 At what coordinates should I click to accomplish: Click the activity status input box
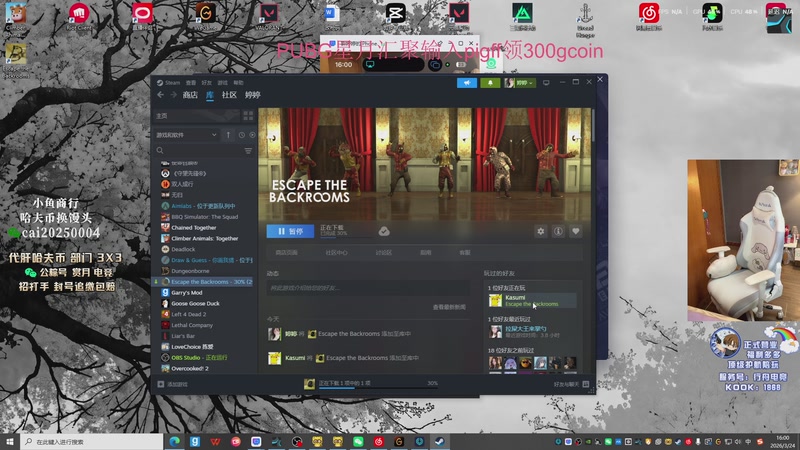(368, 288)
